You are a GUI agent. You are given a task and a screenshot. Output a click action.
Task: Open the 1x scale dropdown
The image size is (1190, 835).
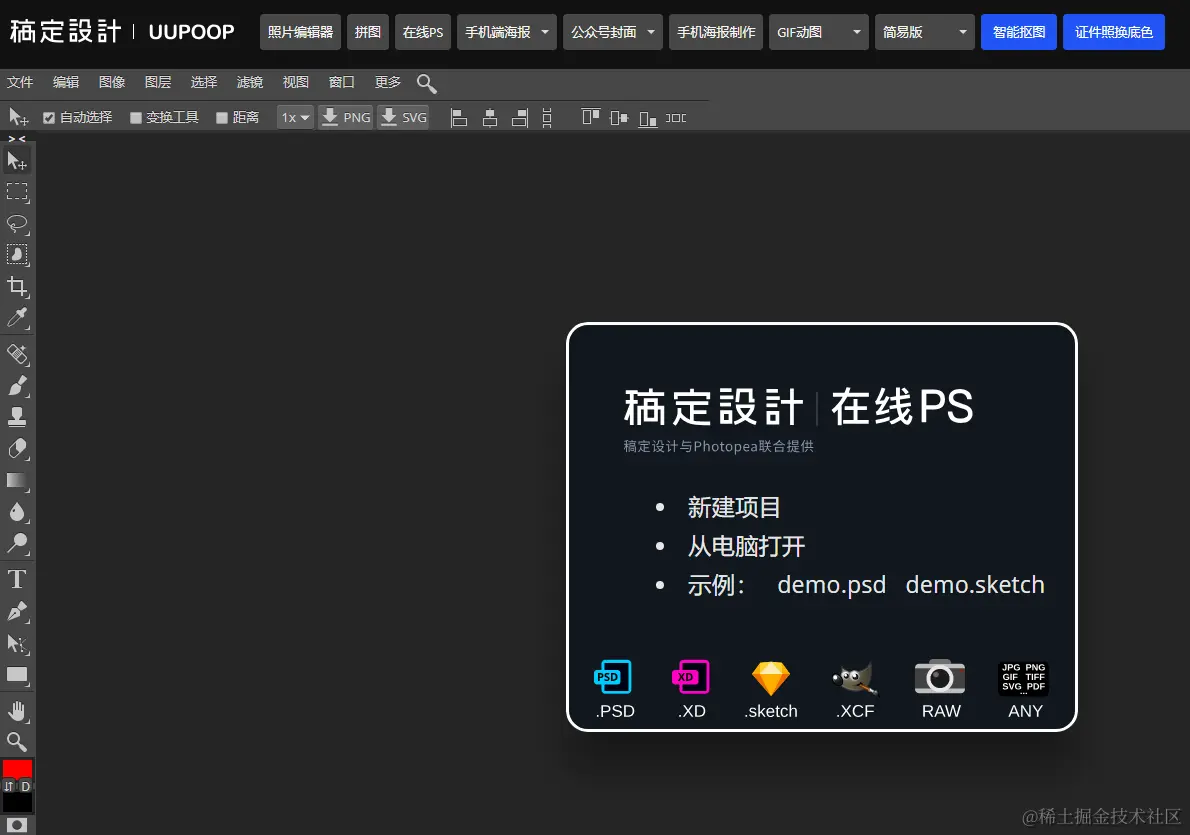coord(295,118)
